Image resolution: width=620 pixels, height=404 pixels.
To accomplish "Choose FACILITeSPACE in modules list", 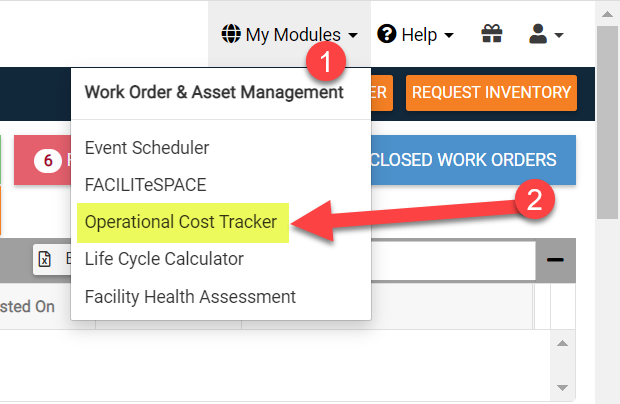I will click(x=146, y=185).
